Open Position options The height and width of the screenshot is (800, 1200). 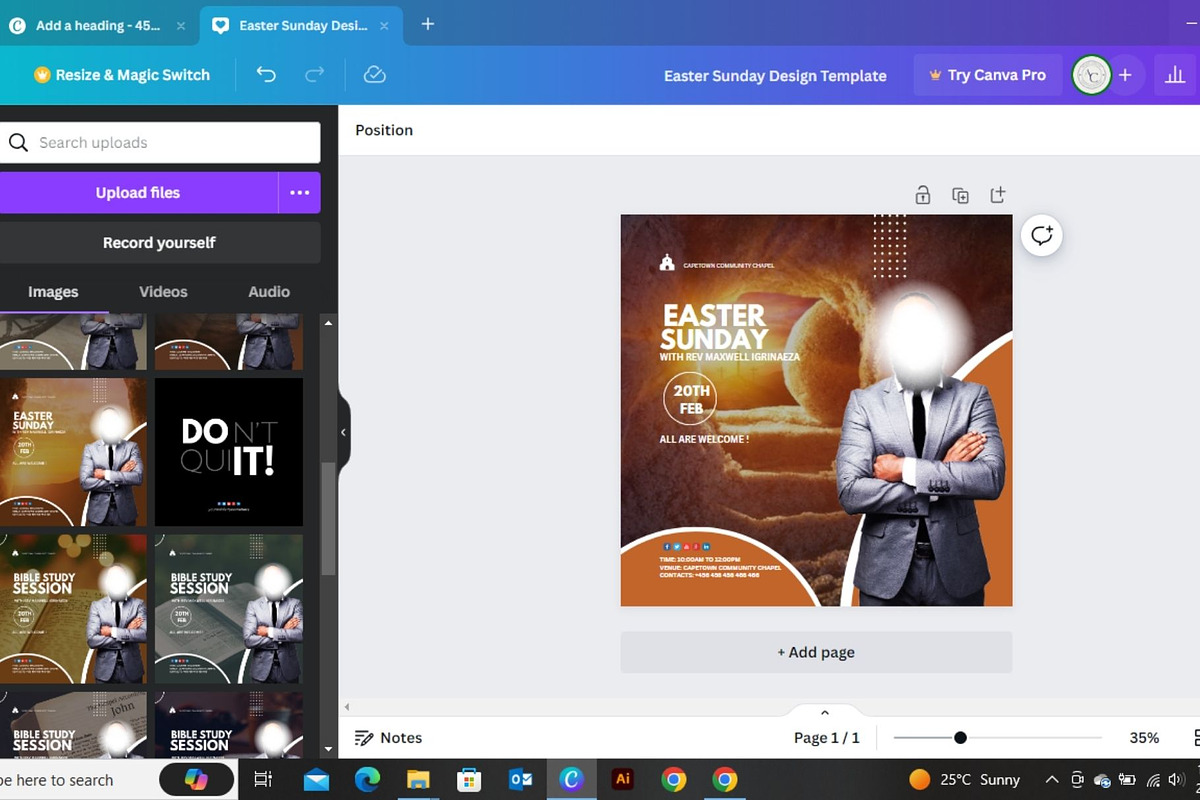pyautogui.click(x=384, y=130)
